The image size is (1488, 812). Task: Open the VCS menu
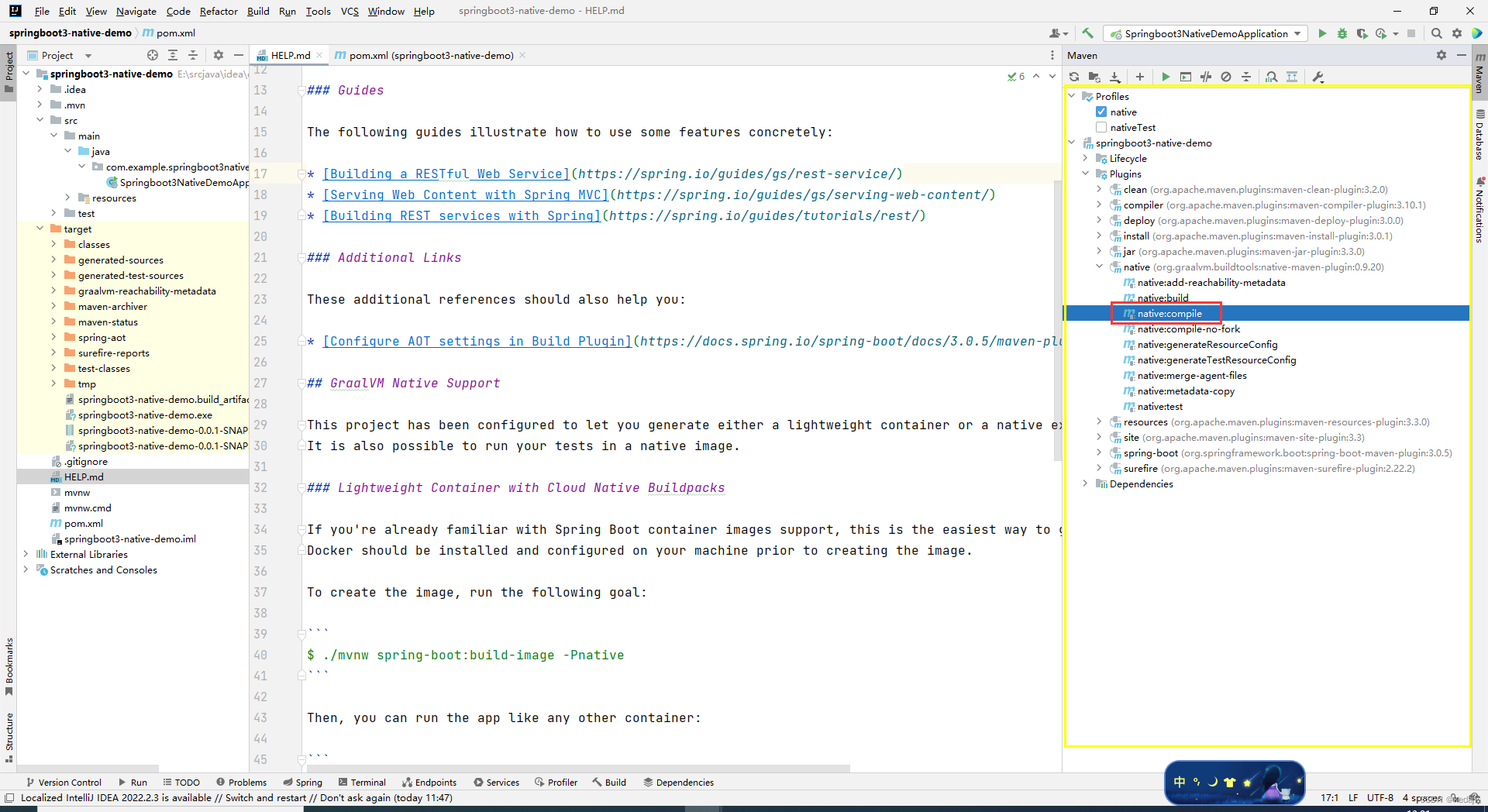coord(350,11)
